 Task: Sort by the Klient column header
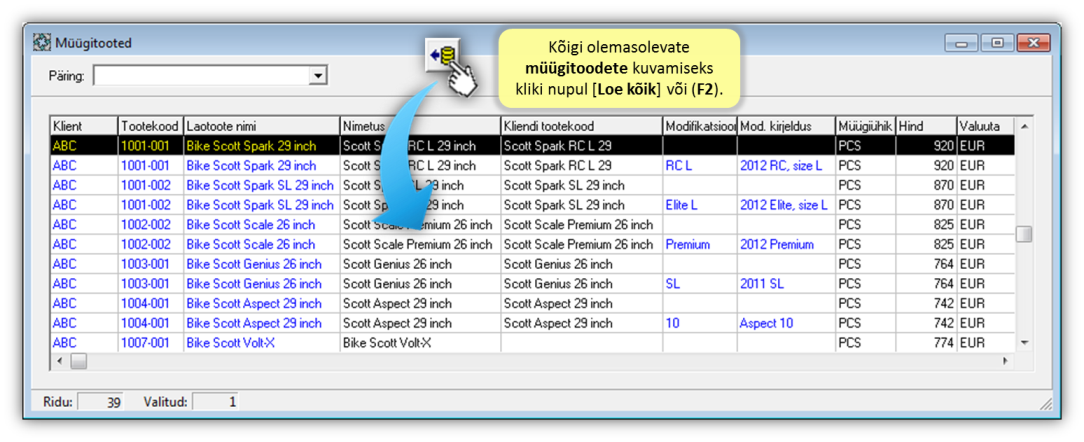84,127
